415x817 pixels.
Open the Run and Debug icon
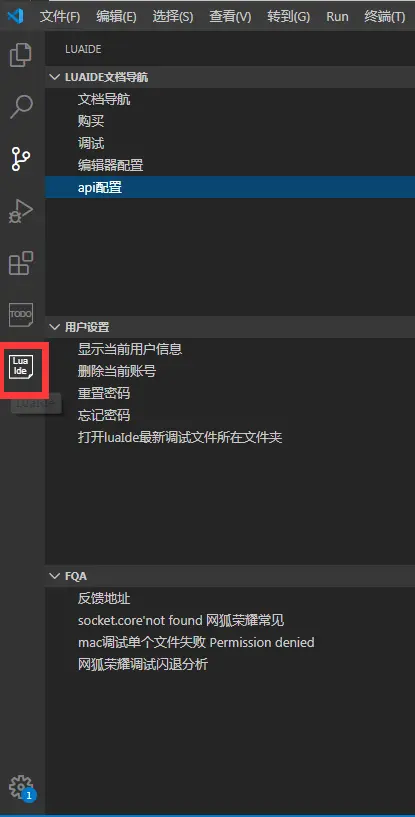pyautogui.click(x=21, y=211)
